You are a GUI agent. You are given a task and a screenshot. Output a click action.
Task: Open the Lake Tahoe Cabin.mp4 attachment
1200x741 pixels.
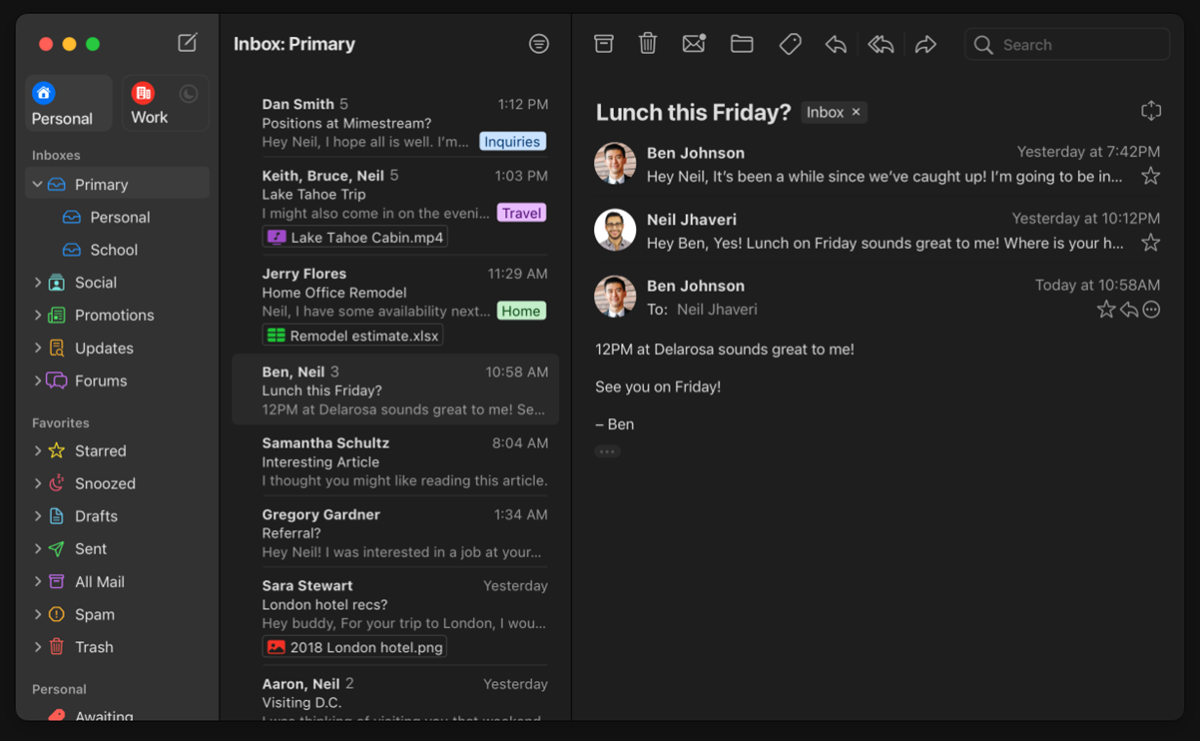pos(355,237)
